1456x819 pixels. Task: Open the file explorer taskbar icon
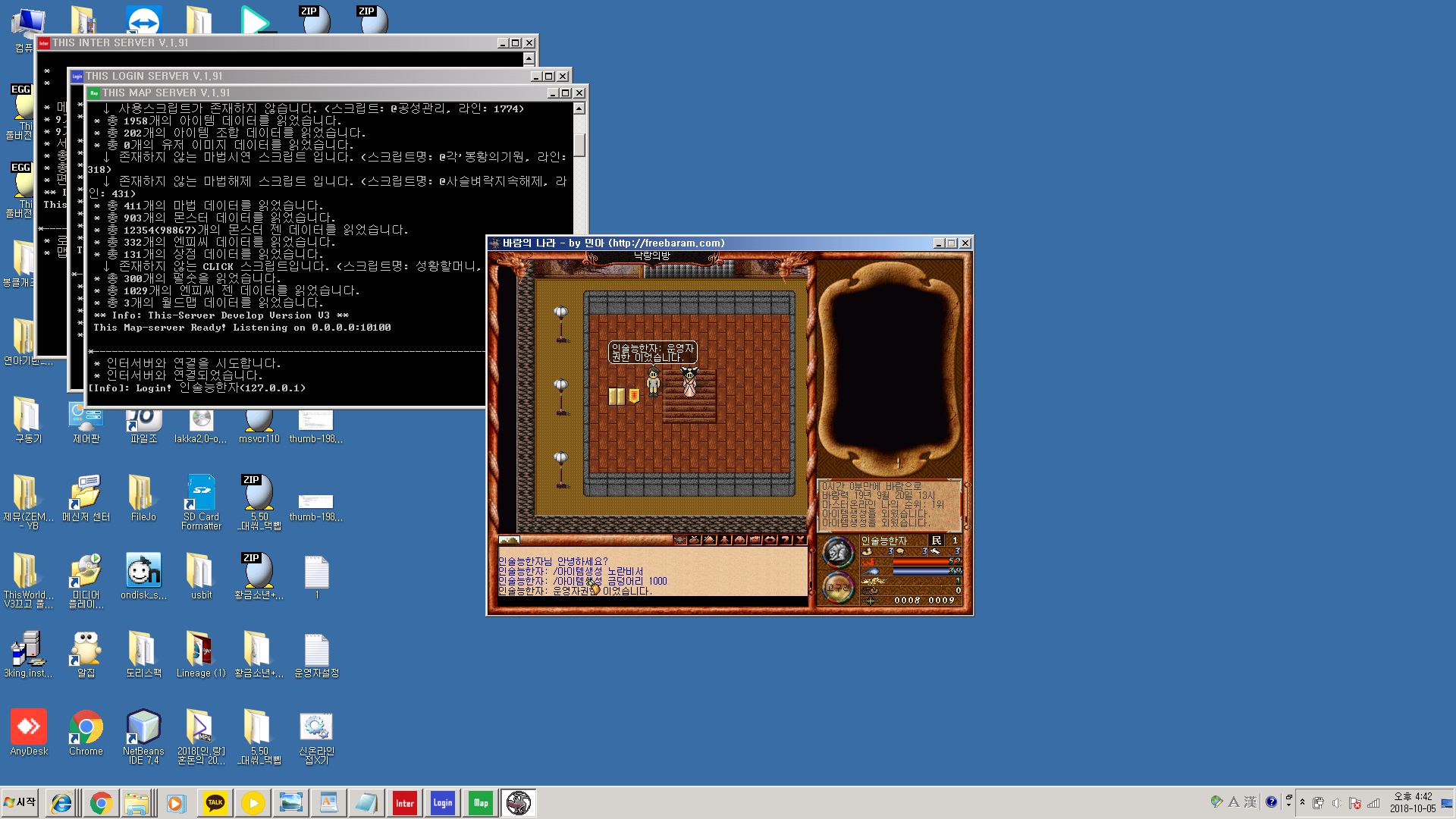tap(136, 803)
